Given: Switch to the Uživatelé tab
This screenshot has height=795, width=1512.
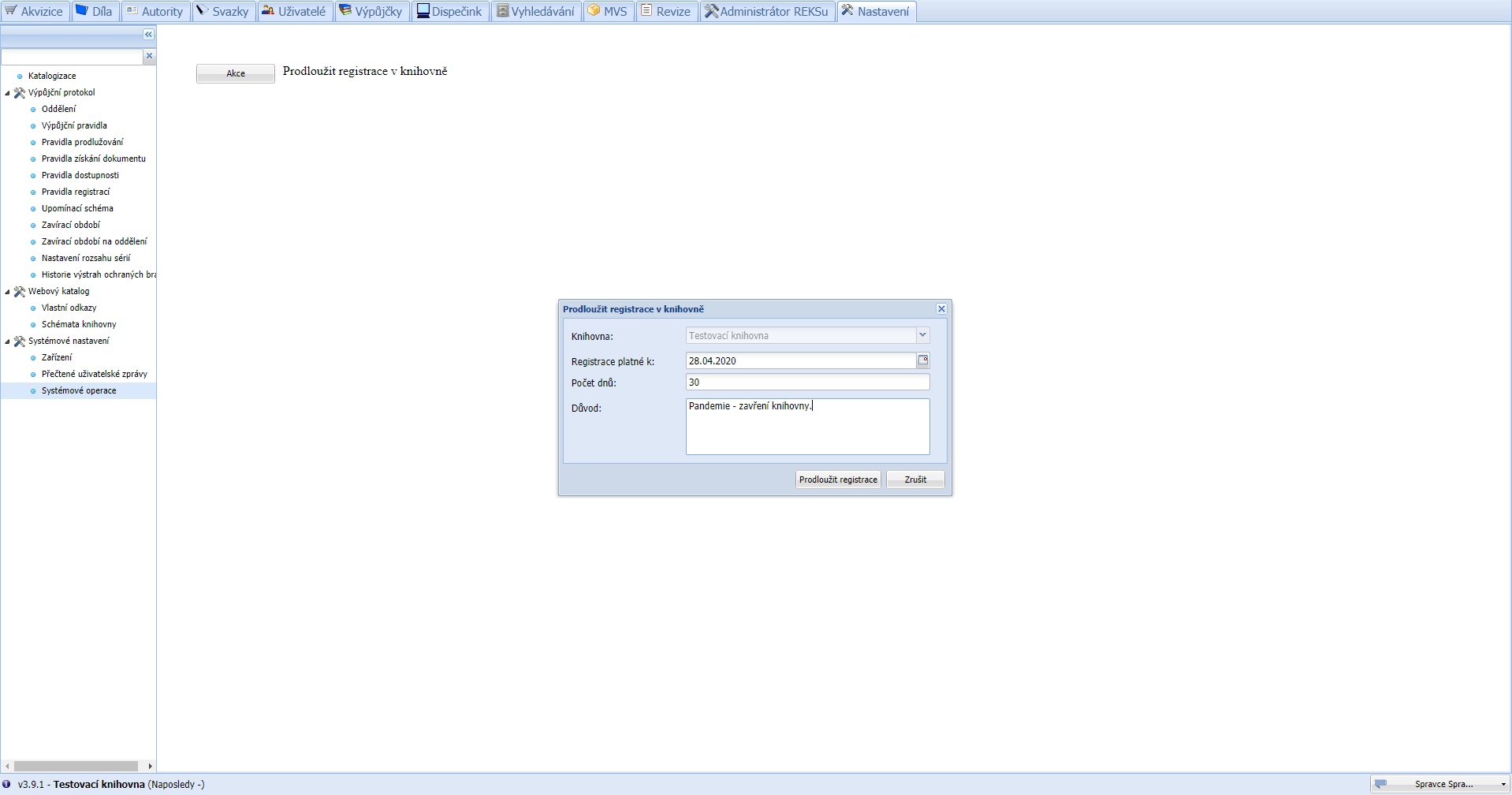Looking at the screenshot, I should (294, 11).
